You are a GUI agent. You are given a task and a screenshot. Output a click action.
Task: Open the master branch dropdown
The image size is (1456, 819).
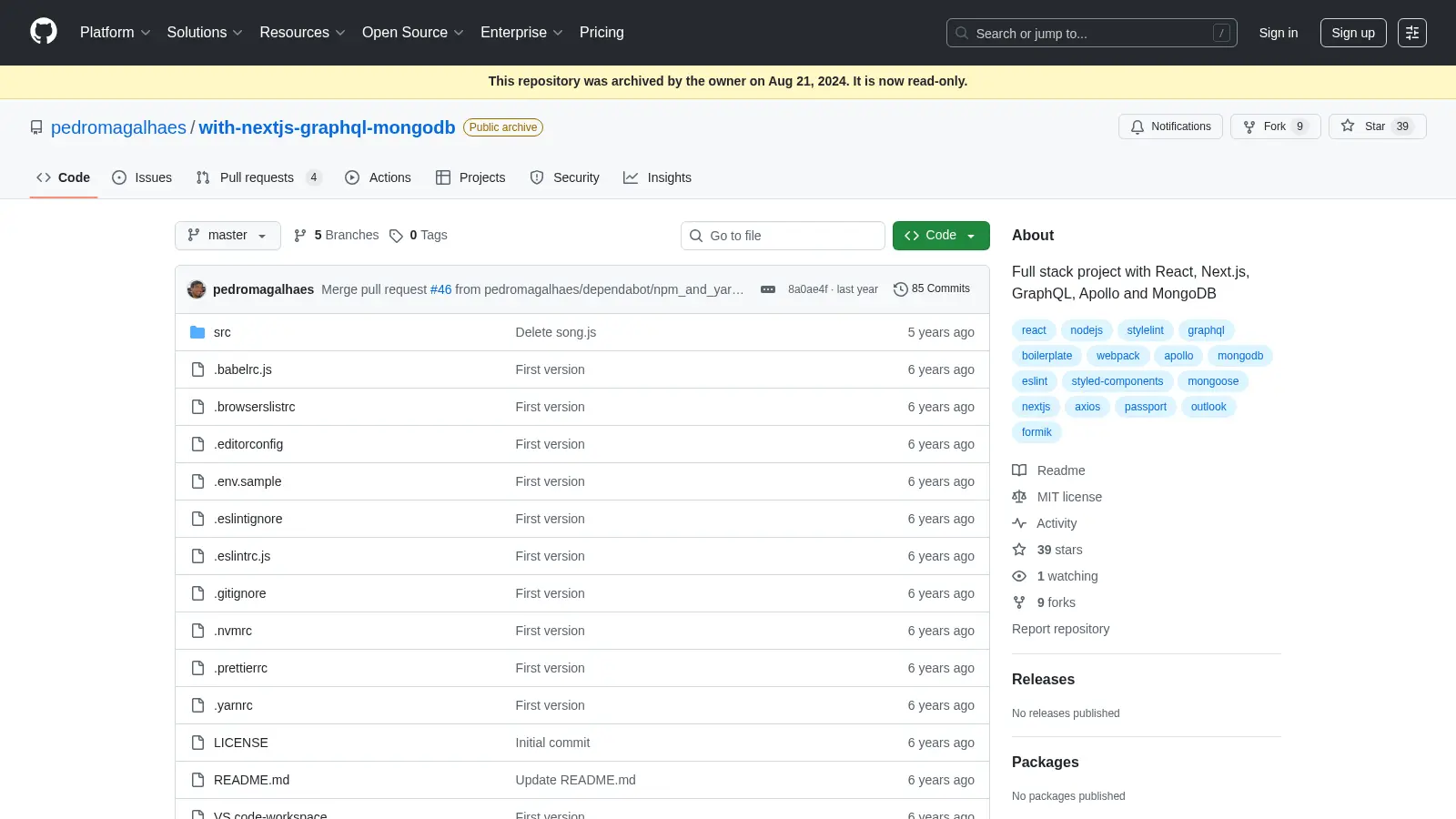click(227, 236)
